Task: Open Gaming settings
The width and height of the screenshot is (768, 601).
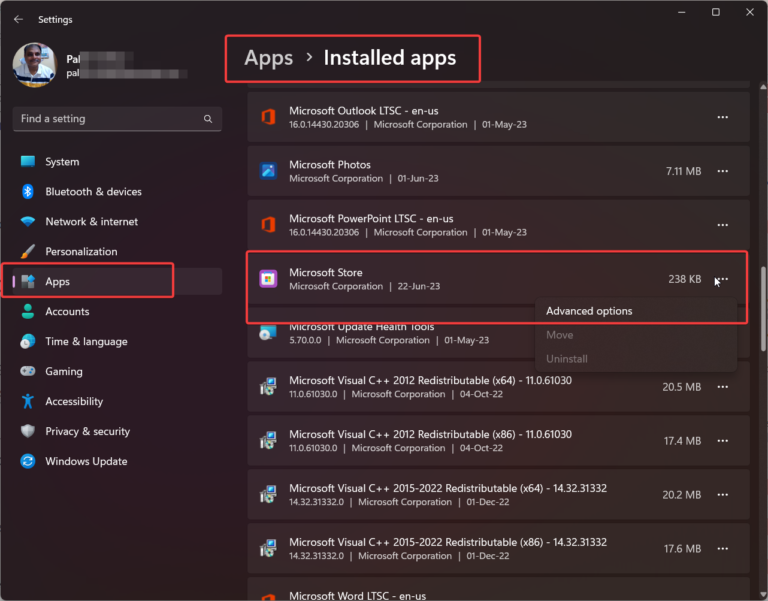Action: pos(117,371)
